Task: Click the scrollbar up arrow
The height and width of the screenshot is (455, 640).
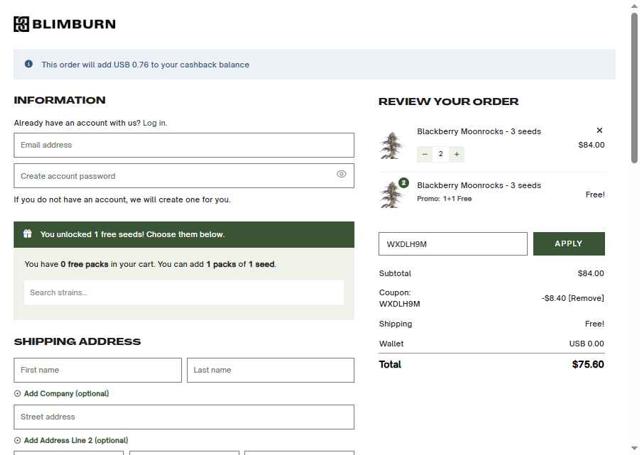Action: point(634,6)
